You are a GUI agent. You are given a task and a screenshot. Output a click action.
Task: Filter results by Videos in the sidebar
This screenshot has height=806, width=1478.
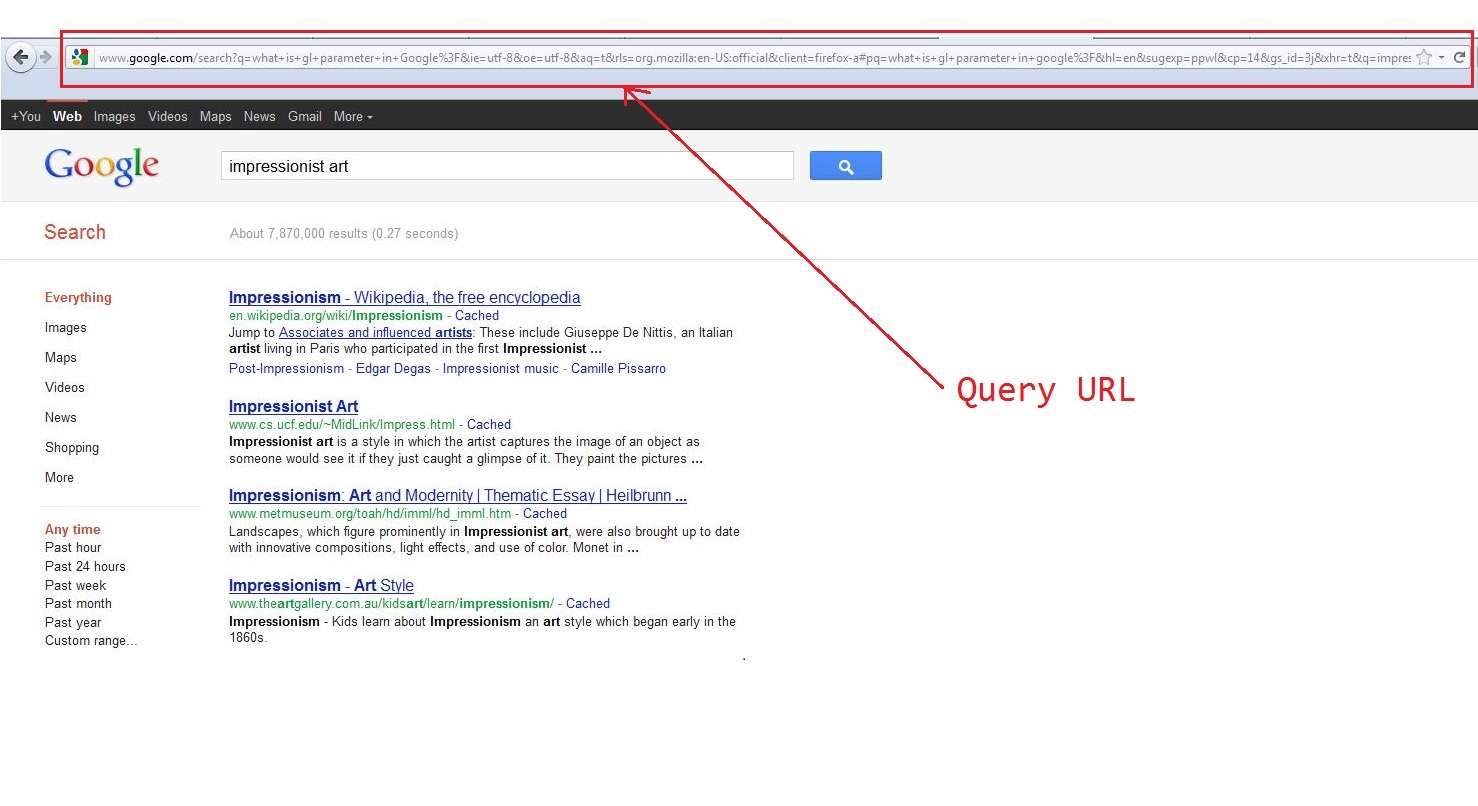pyautogui.click(x=65, y=388)
